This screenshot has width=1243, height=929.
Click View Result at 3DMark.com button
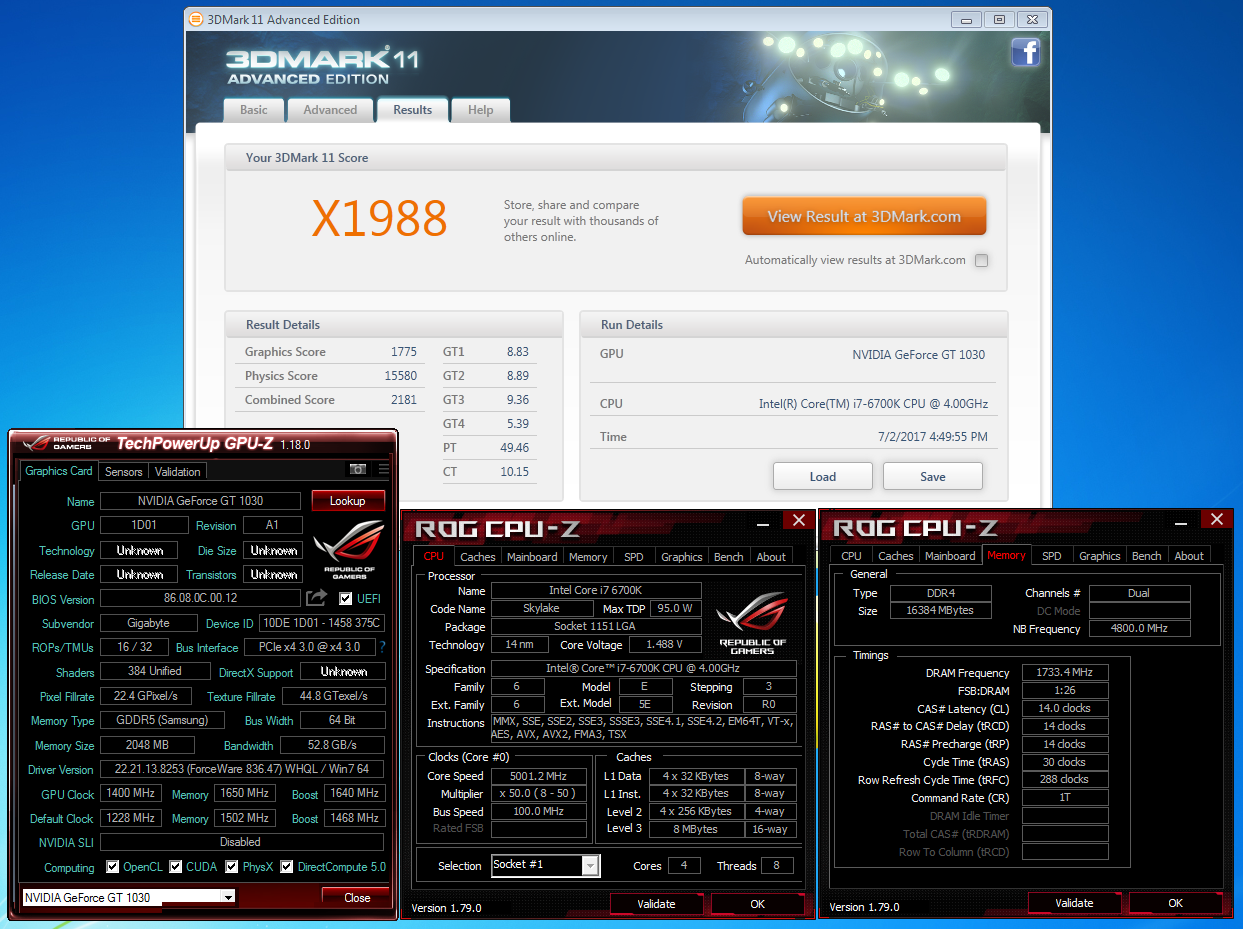pos(864,216)
